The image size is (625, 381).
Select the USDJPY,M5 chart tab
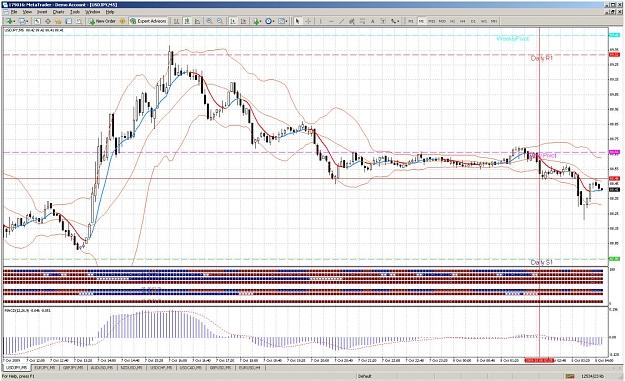[16, 367]
